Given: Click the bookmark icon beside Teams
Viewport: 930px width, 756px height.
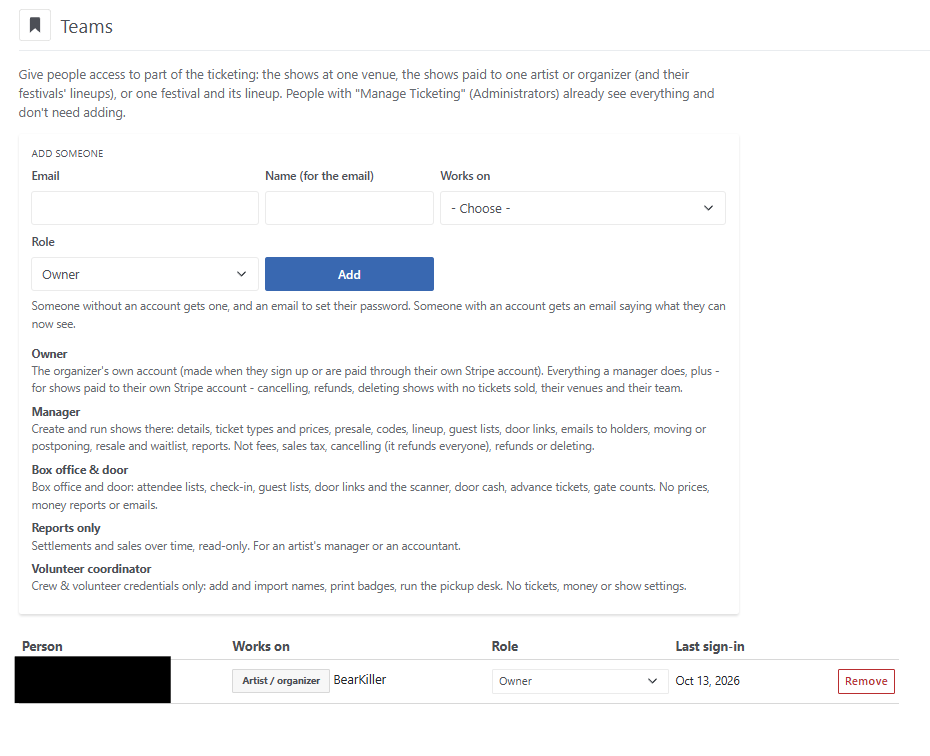Looking at the screenshot, I should click(x=35, y=25).
